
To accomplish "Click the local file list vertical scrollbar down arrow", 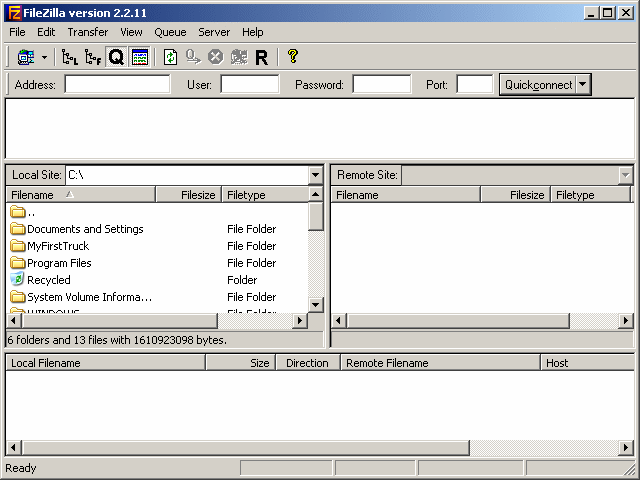I will [315, 305].
